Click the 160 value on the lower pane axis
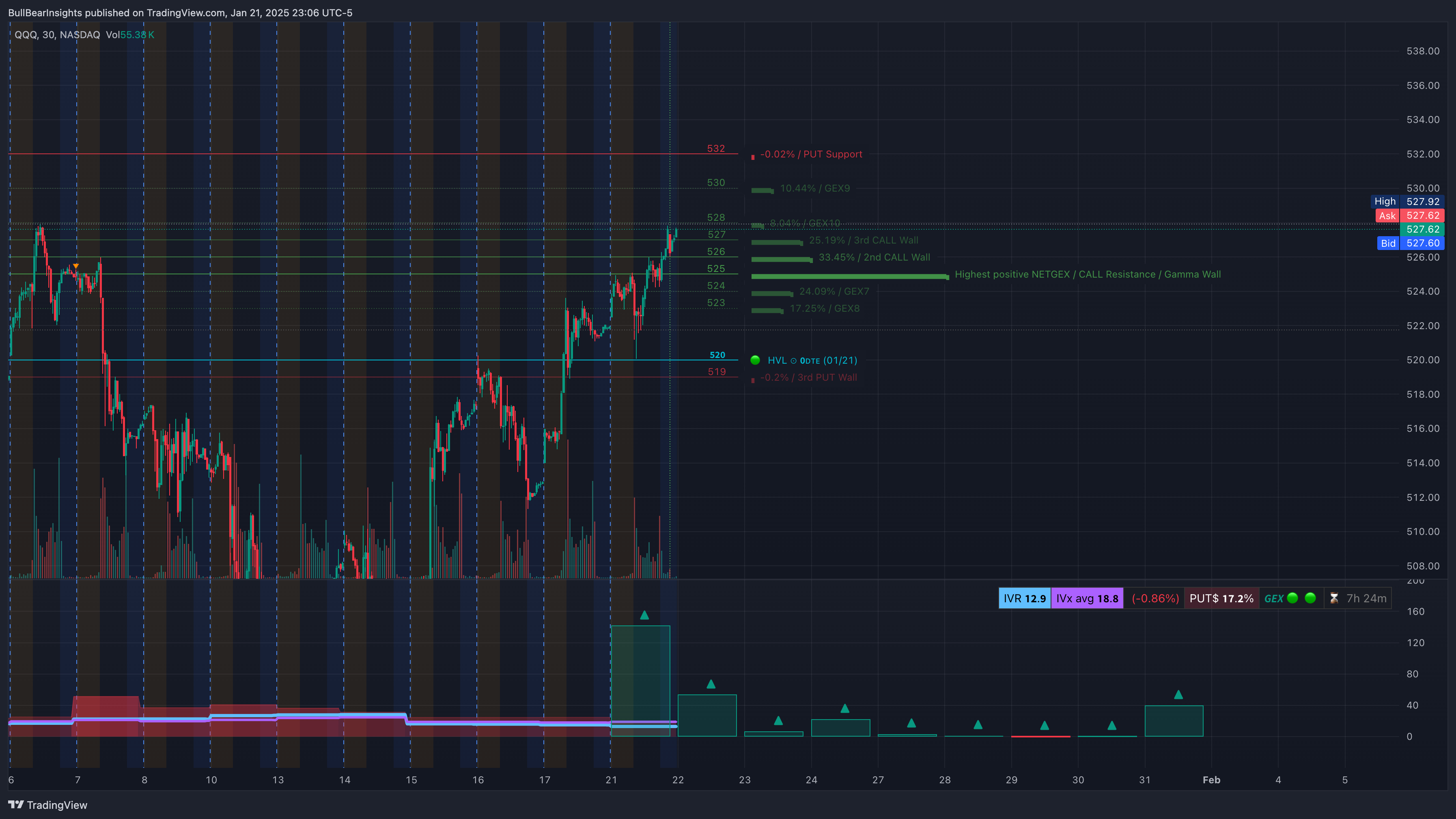Screen dimensions: 1456x819 (x=1415, y=611)
